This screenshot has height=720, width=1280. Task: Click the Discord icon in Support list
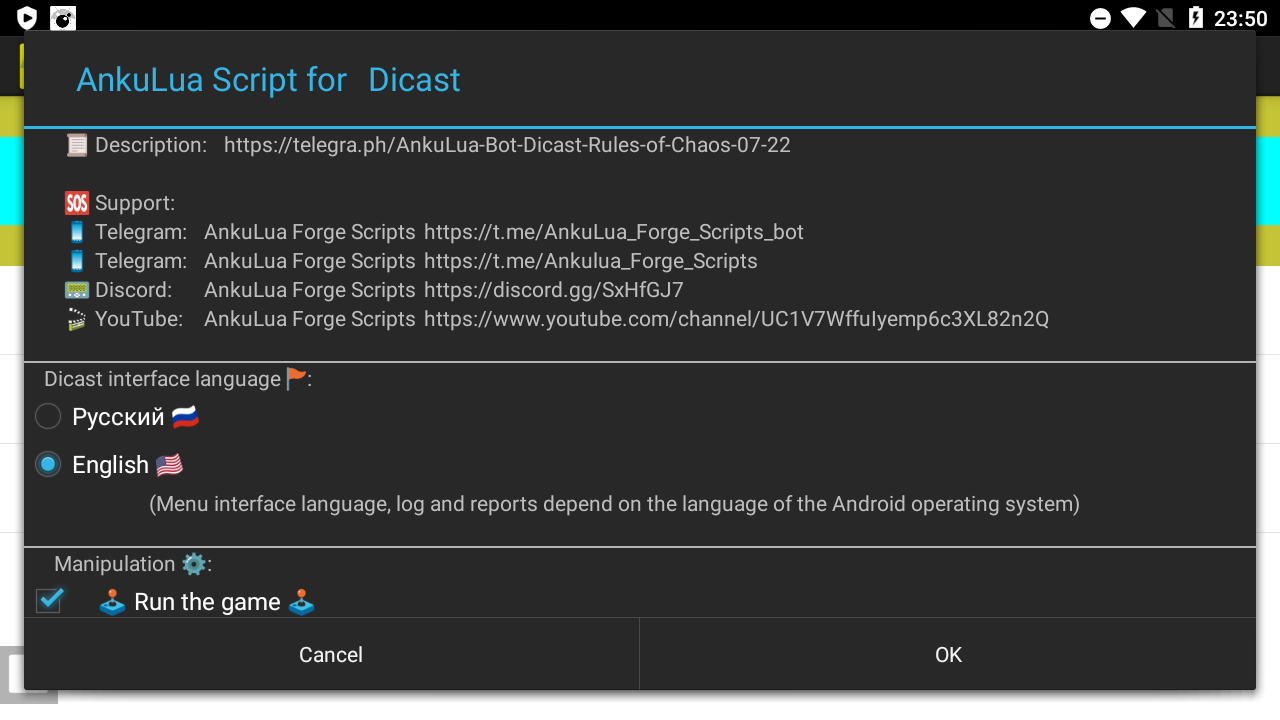[x=77, y=290]
